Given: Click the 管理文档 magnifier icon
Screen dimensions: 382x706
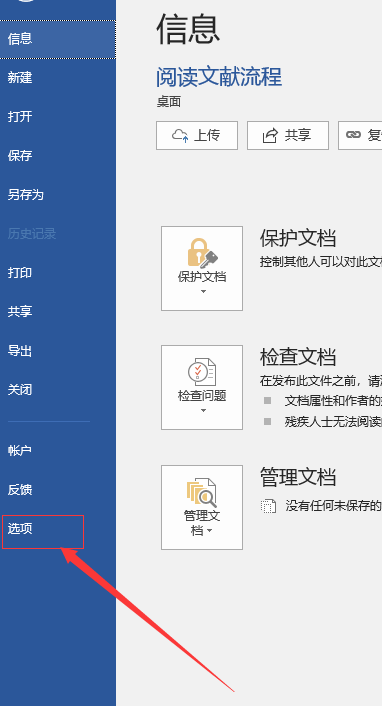Looking at the screenshot, I should tap(202, 493).
